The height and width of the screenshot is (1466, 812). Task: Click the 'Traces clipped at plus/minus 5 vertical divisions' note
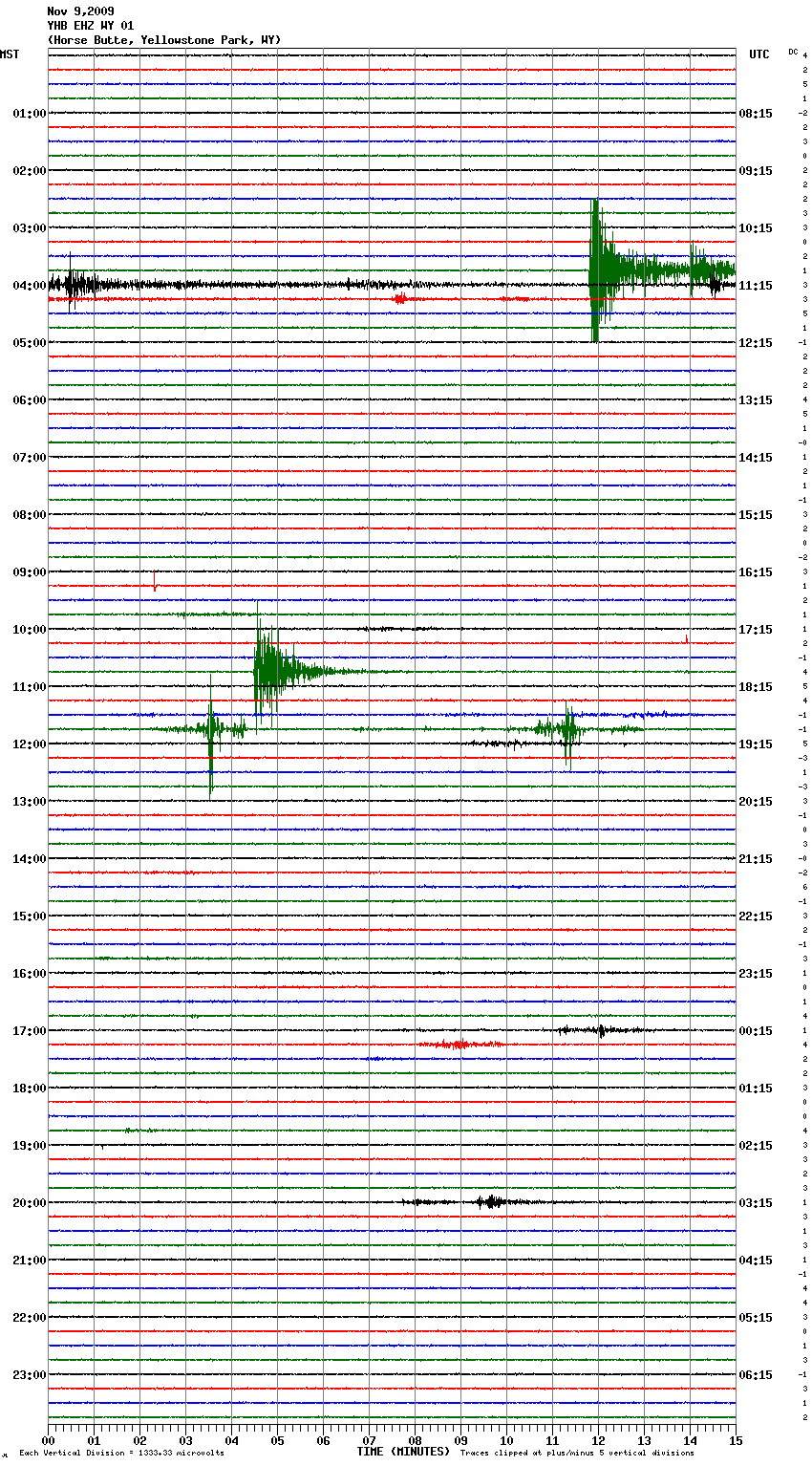[577, 1454]
